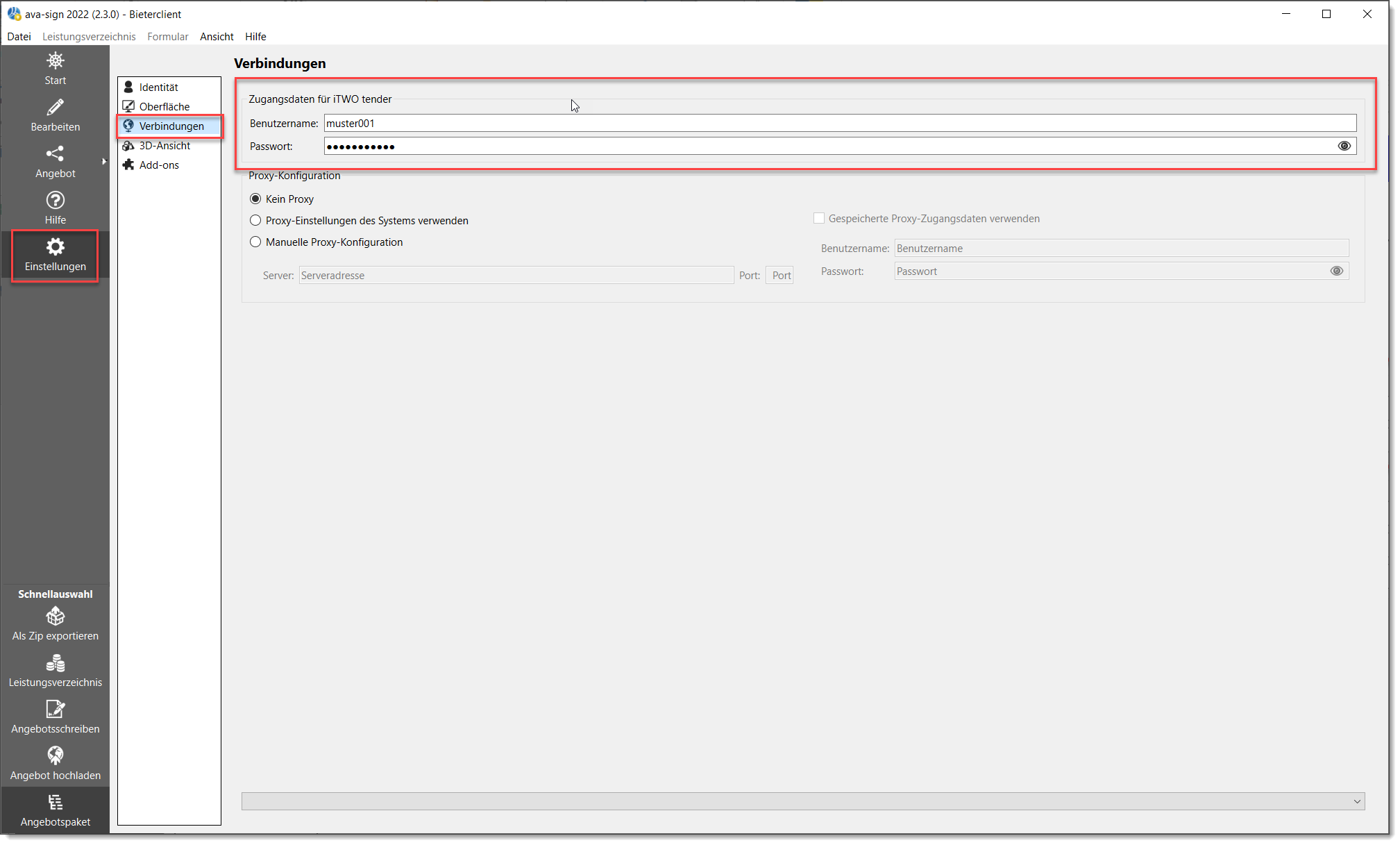Click the Verbindungen page heading
The width and height of the screenshot is (1400, 845).
[x=280, y=63]
